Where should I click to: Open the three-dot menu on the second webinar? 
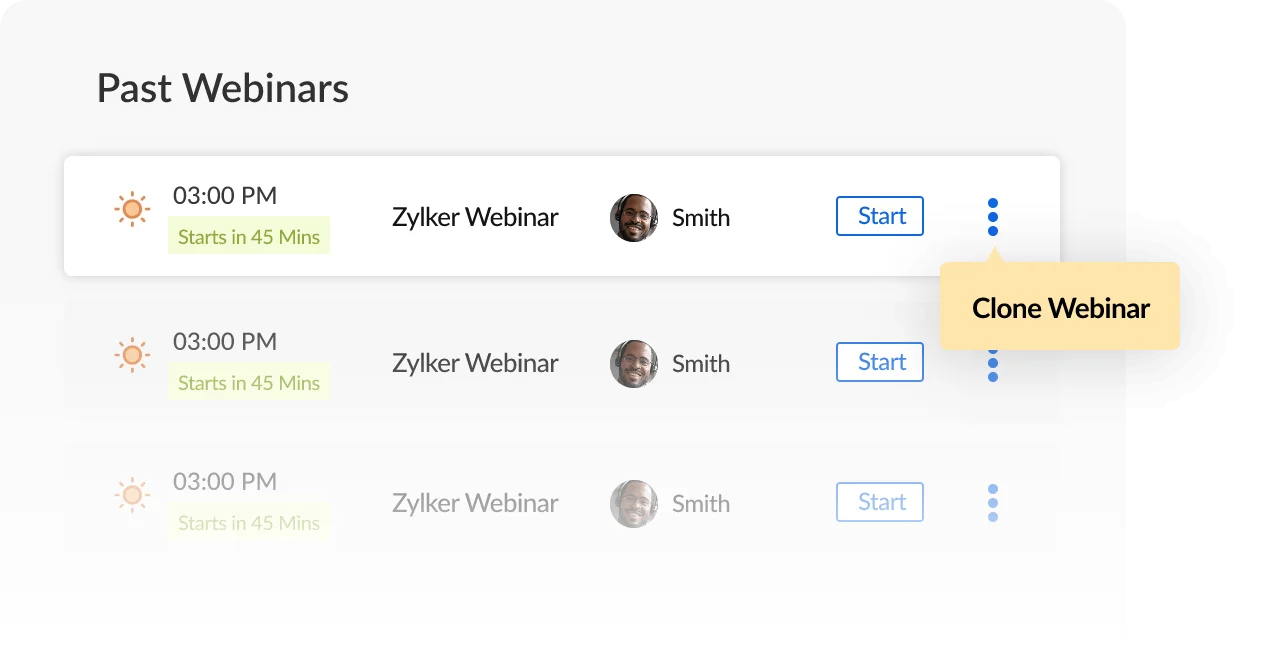point(992,363)
